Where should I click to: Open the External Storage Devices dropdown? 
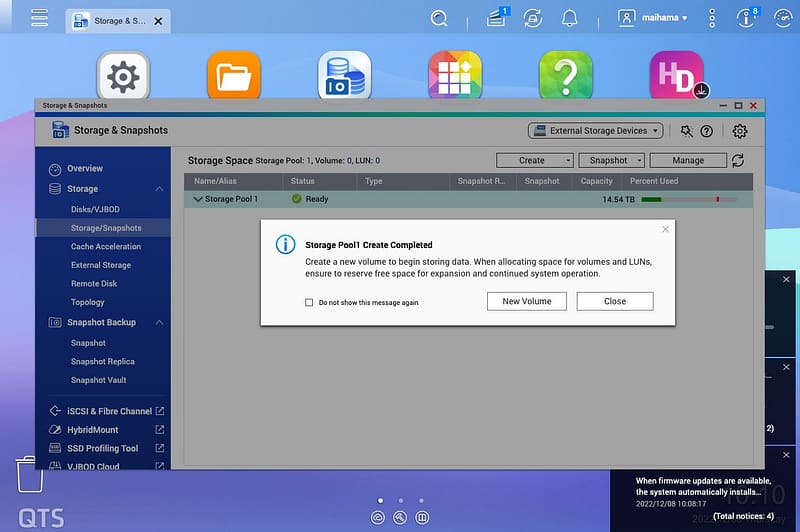click(x=595, y=131)
